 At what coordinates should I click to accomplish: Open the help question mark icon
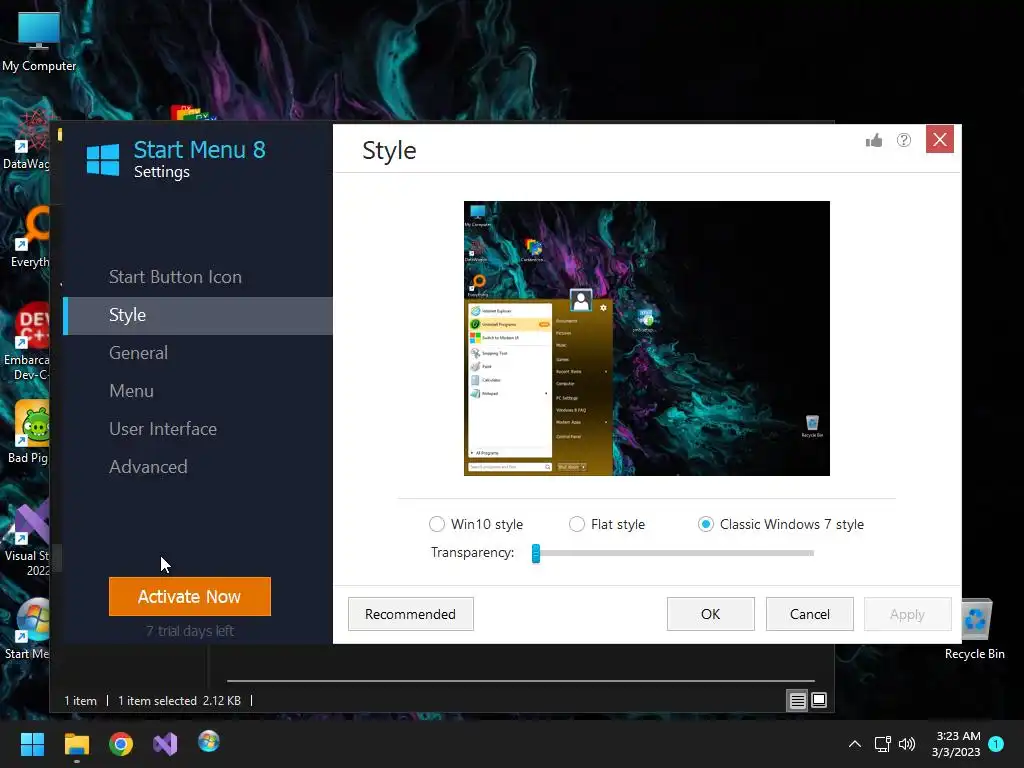(904, 140)
